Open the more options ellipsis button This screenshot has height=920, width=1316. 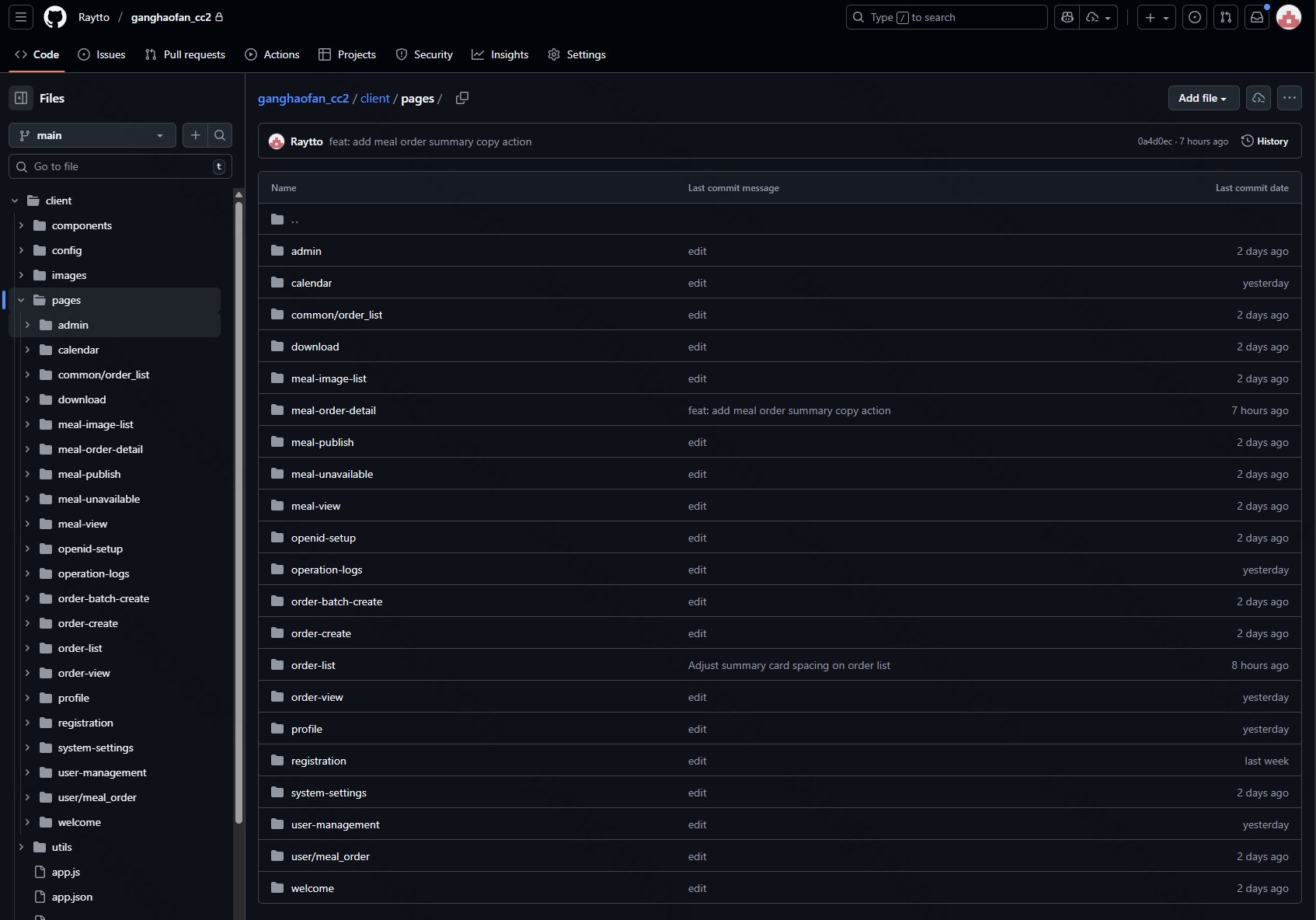pos(1289,98)
